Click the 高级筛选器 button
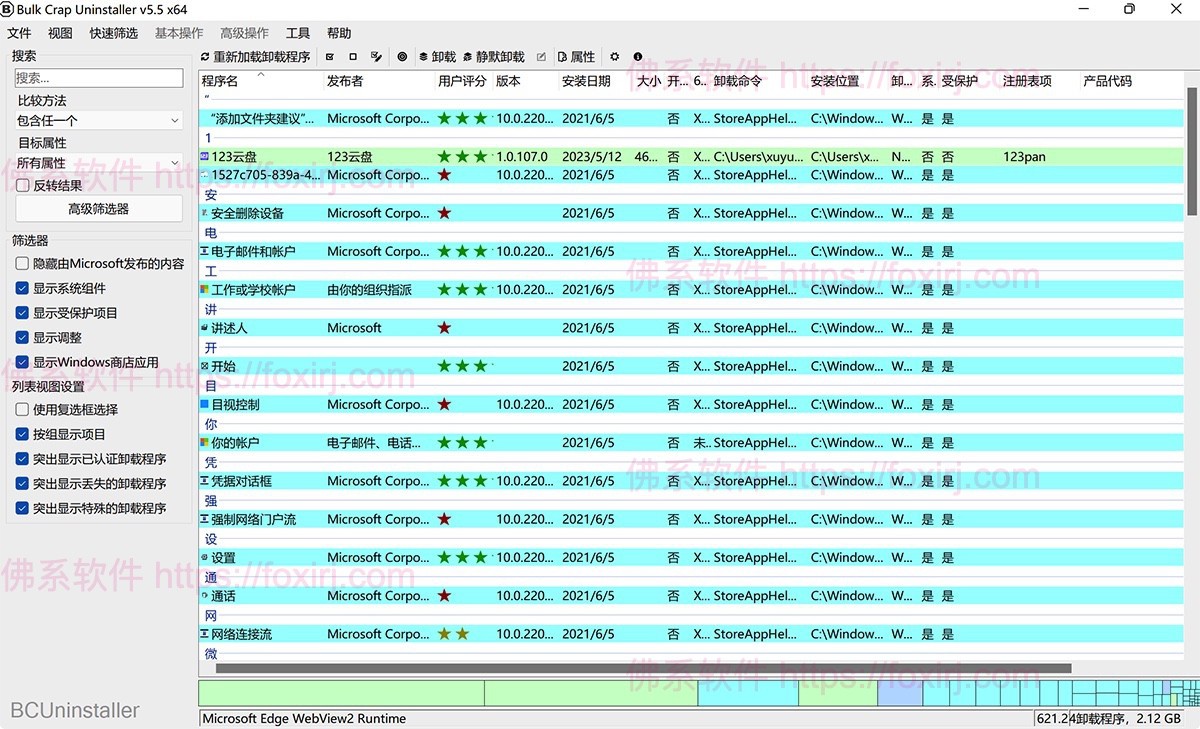The width and height of the screenshot is (1200, 729). coord(98,209)
